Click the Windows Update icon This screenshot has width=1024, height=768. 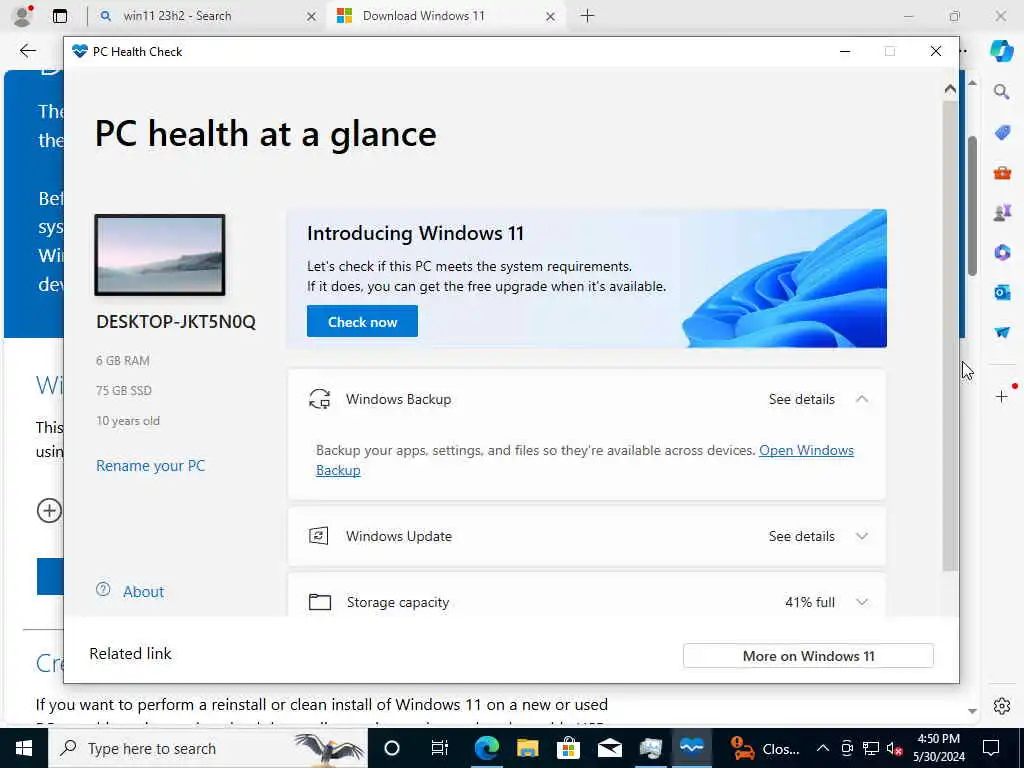(319, 536)
